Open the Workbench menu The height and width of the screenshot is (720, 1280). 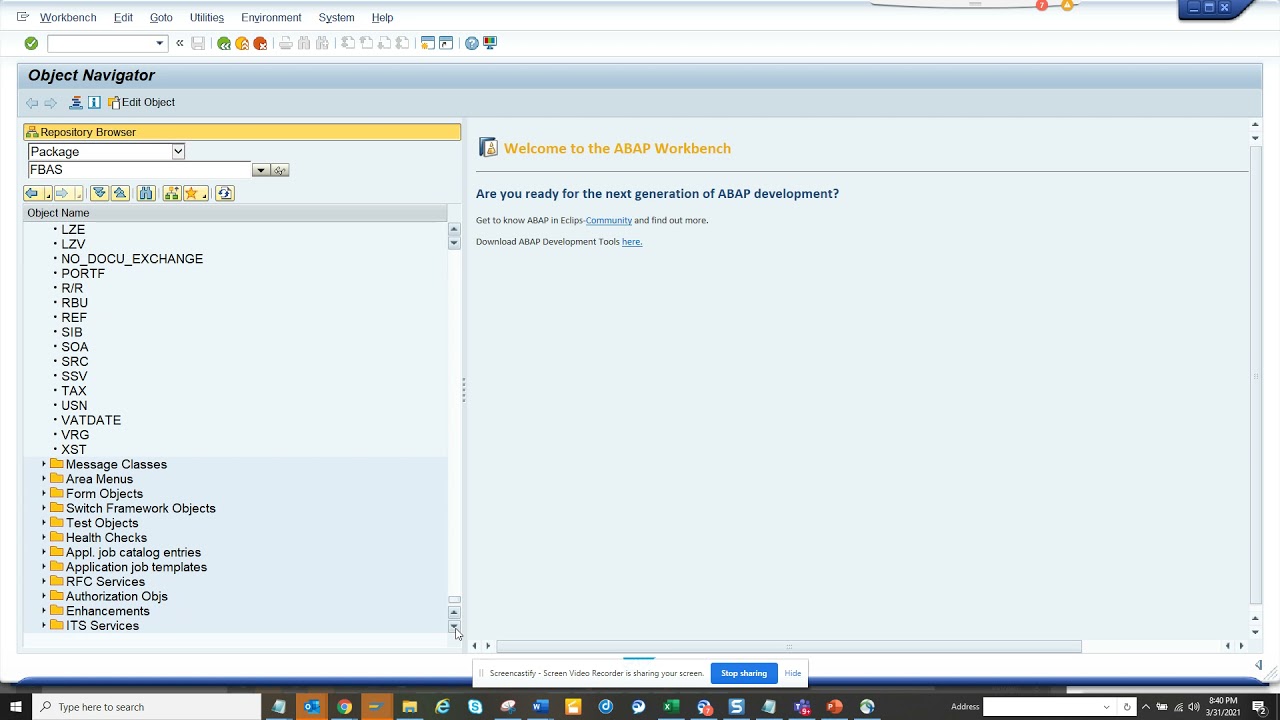[68, 18]
